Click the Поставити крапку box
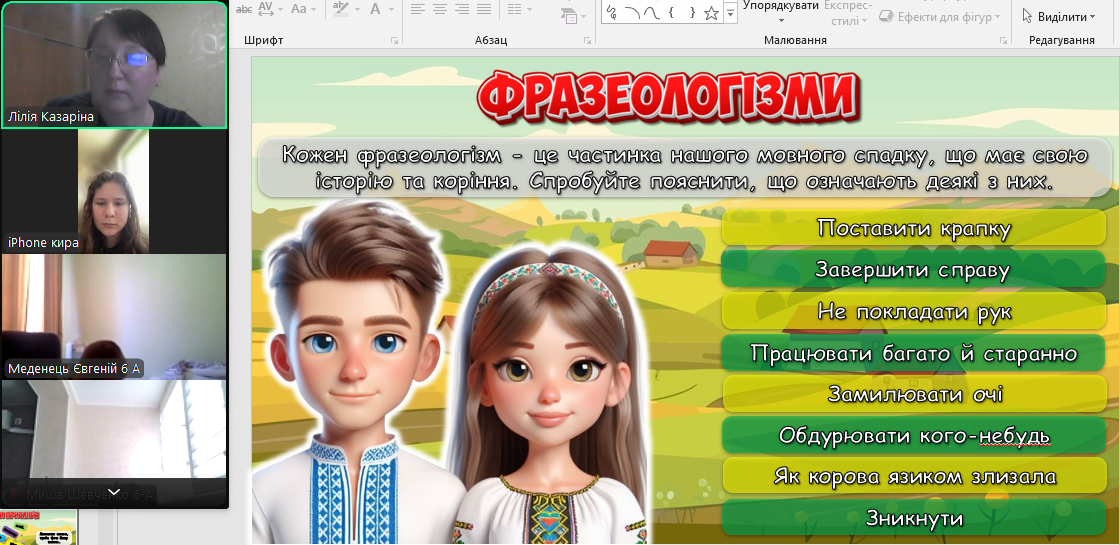Image resolution: width=1120 pixels, height=545 pixels. coord(914,229)
